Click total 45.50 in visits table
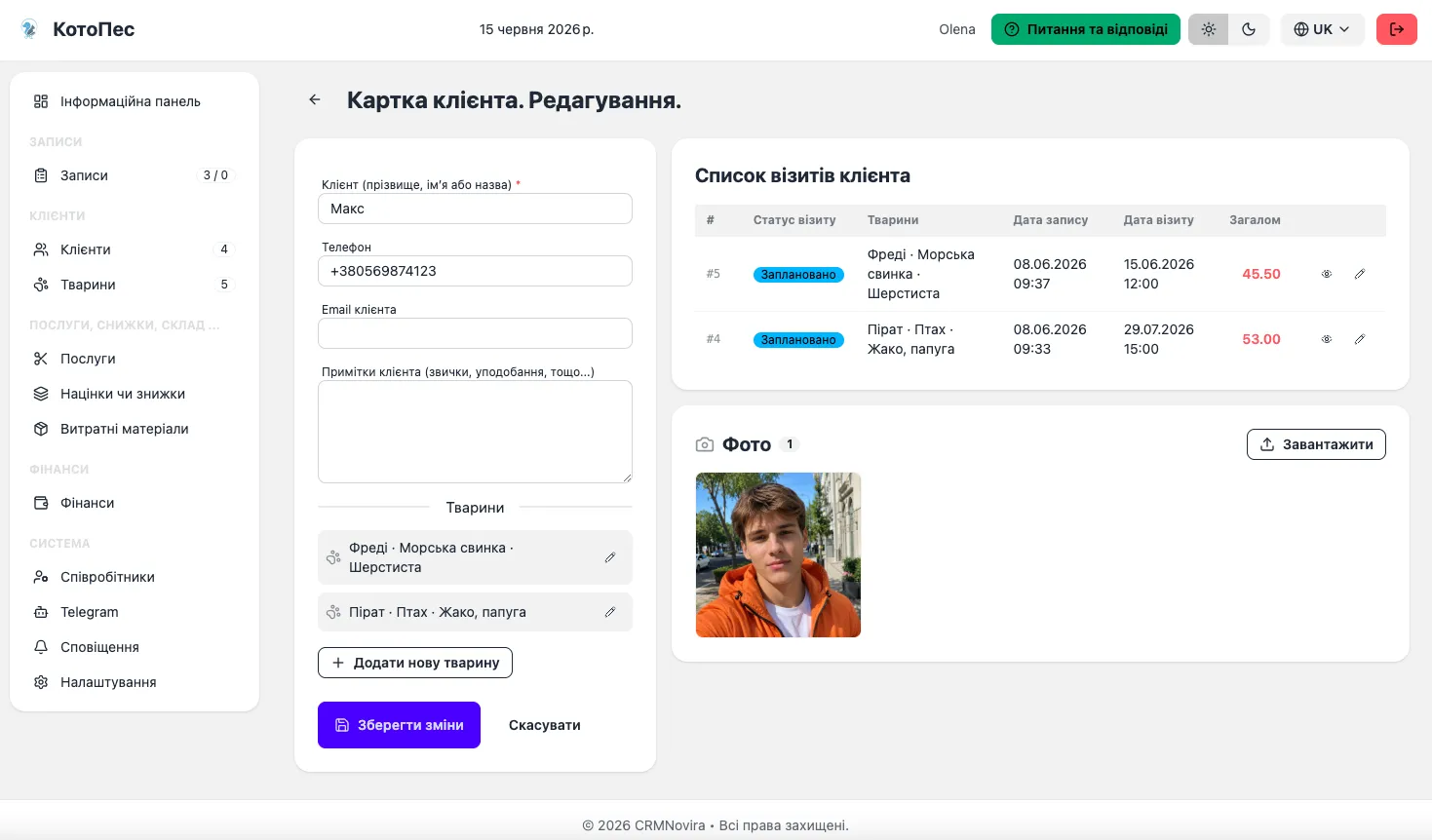 (1261, 274)
